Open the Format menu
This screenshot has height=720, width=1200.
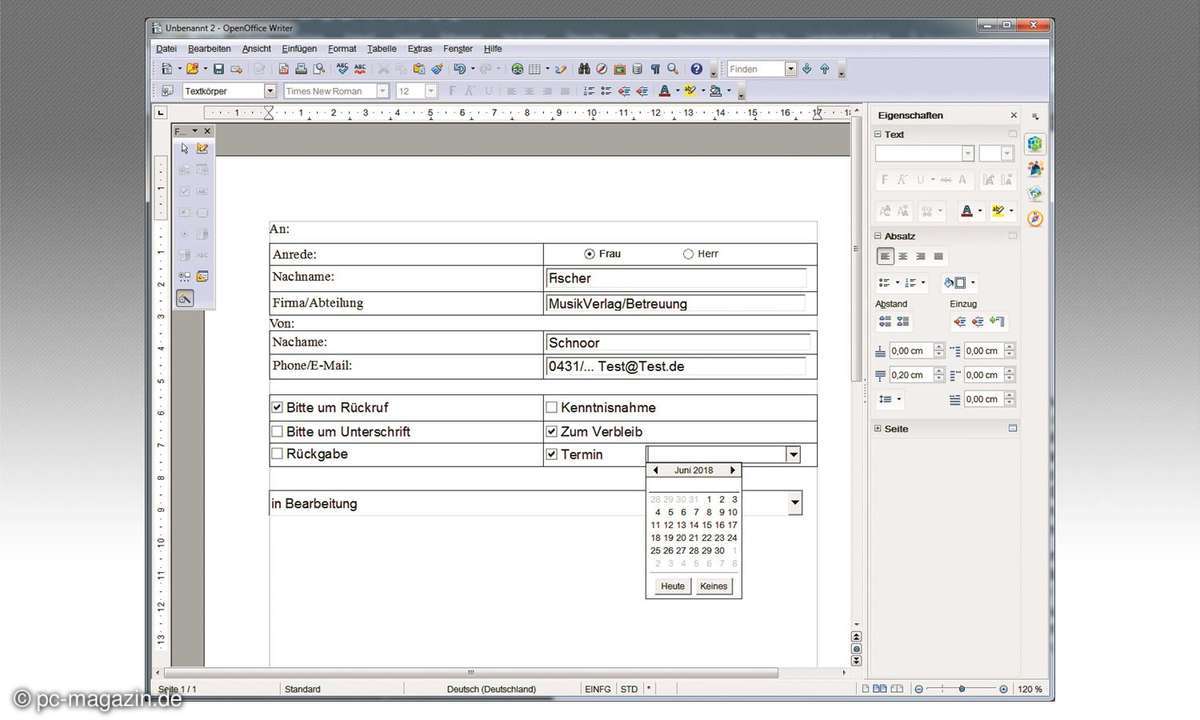click(342, 48)
